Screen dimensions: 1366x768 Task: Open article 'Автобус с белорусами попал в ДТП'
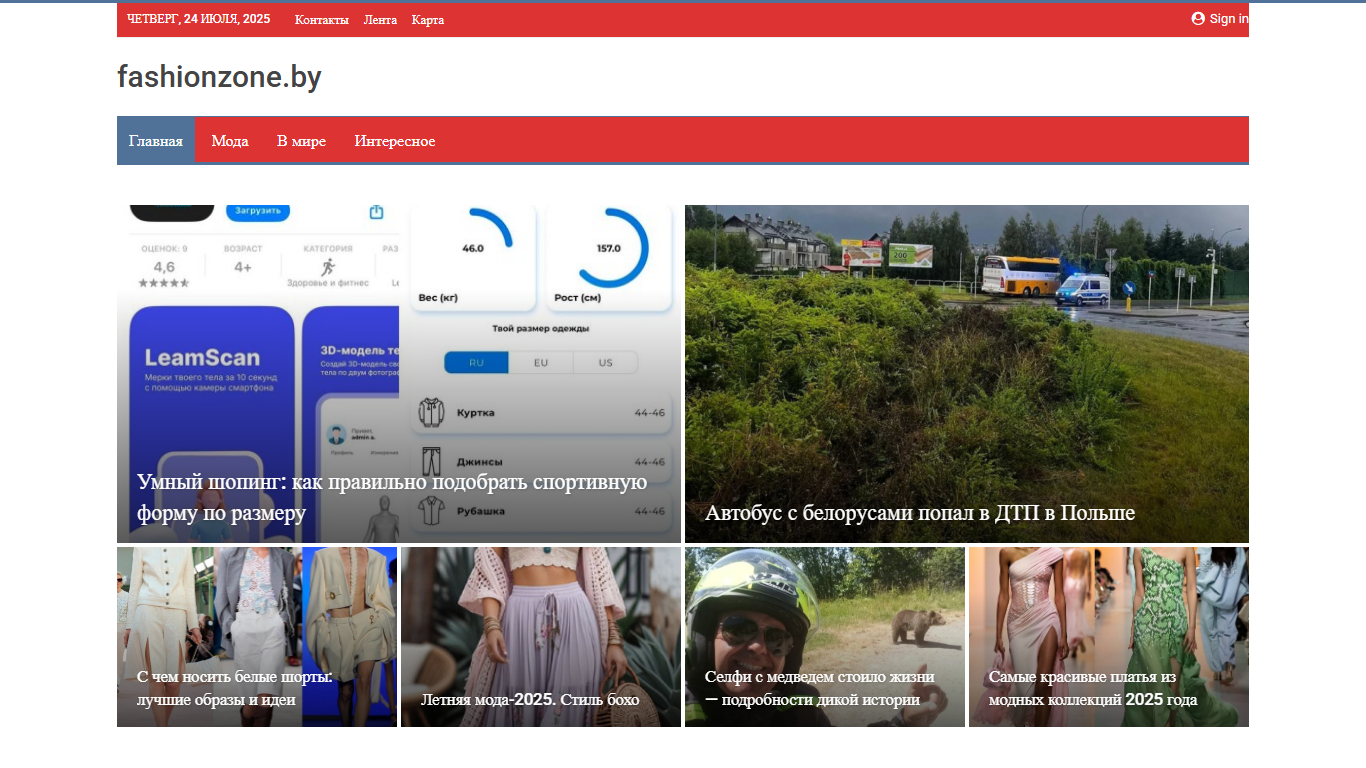click(920, 513)
